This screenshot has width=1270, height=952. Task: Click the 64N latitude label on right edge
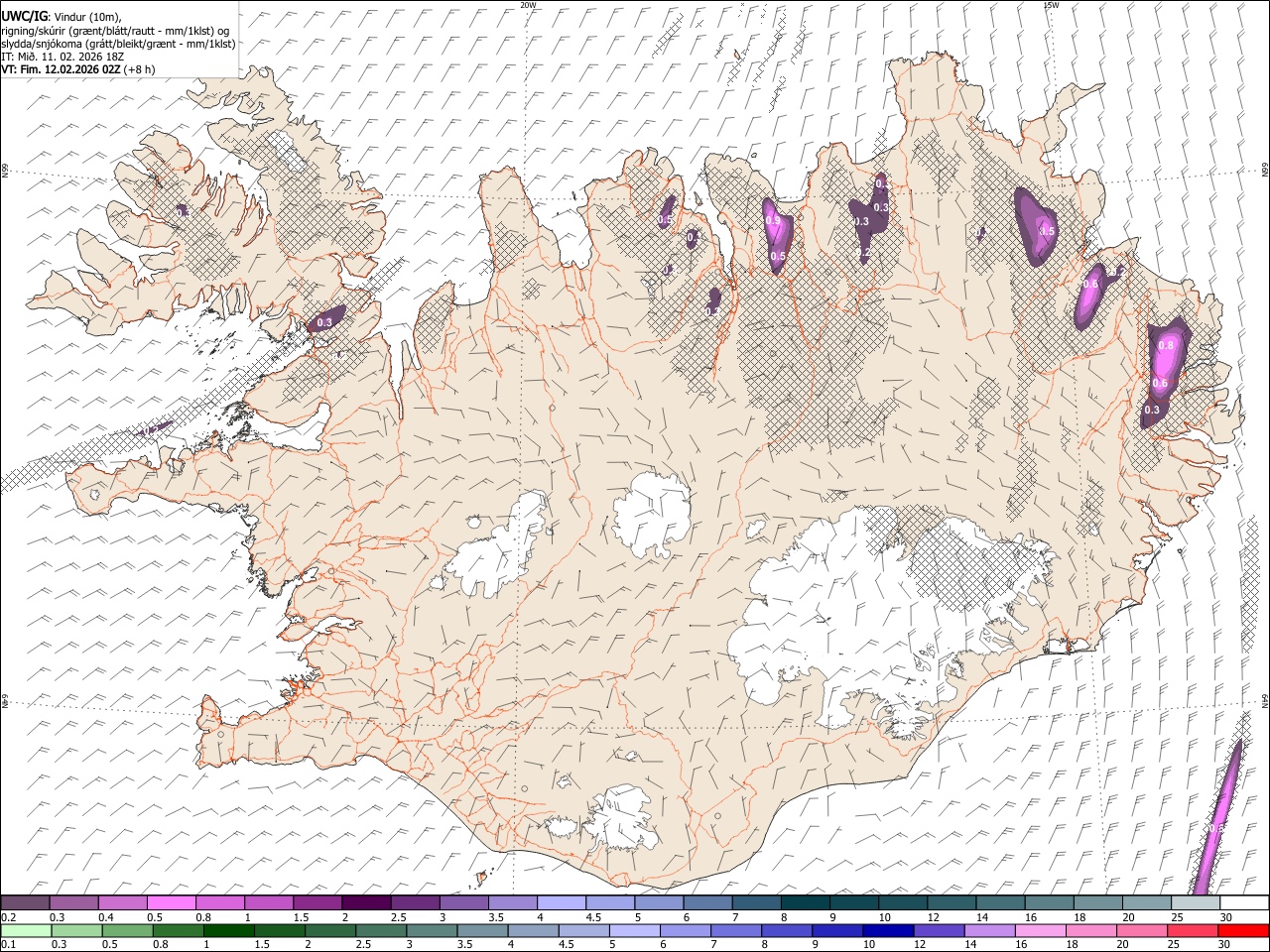click(x=1265, y=701)
